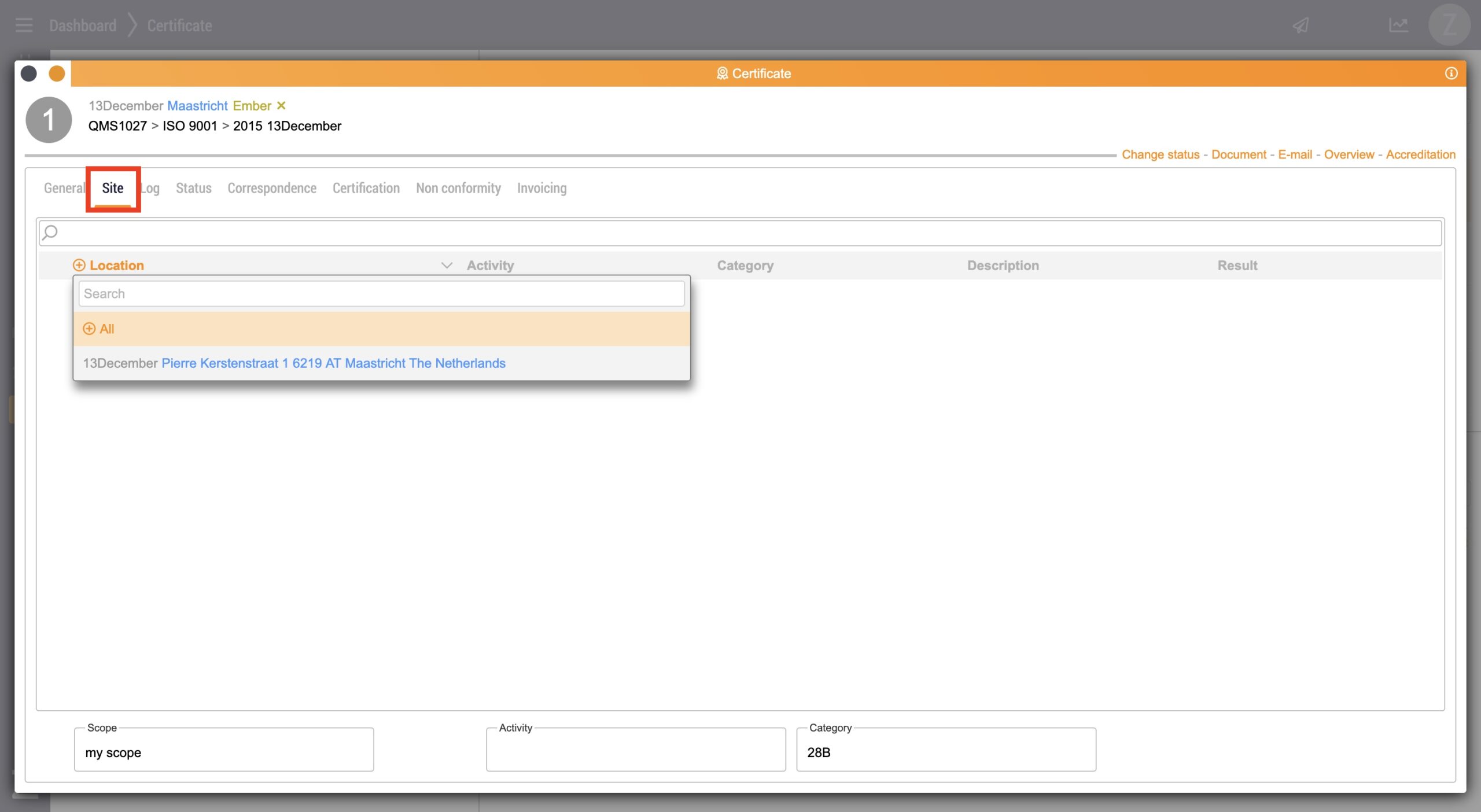
Task: Click the Category field showing 28B
Action: click(x=946, y=752)
